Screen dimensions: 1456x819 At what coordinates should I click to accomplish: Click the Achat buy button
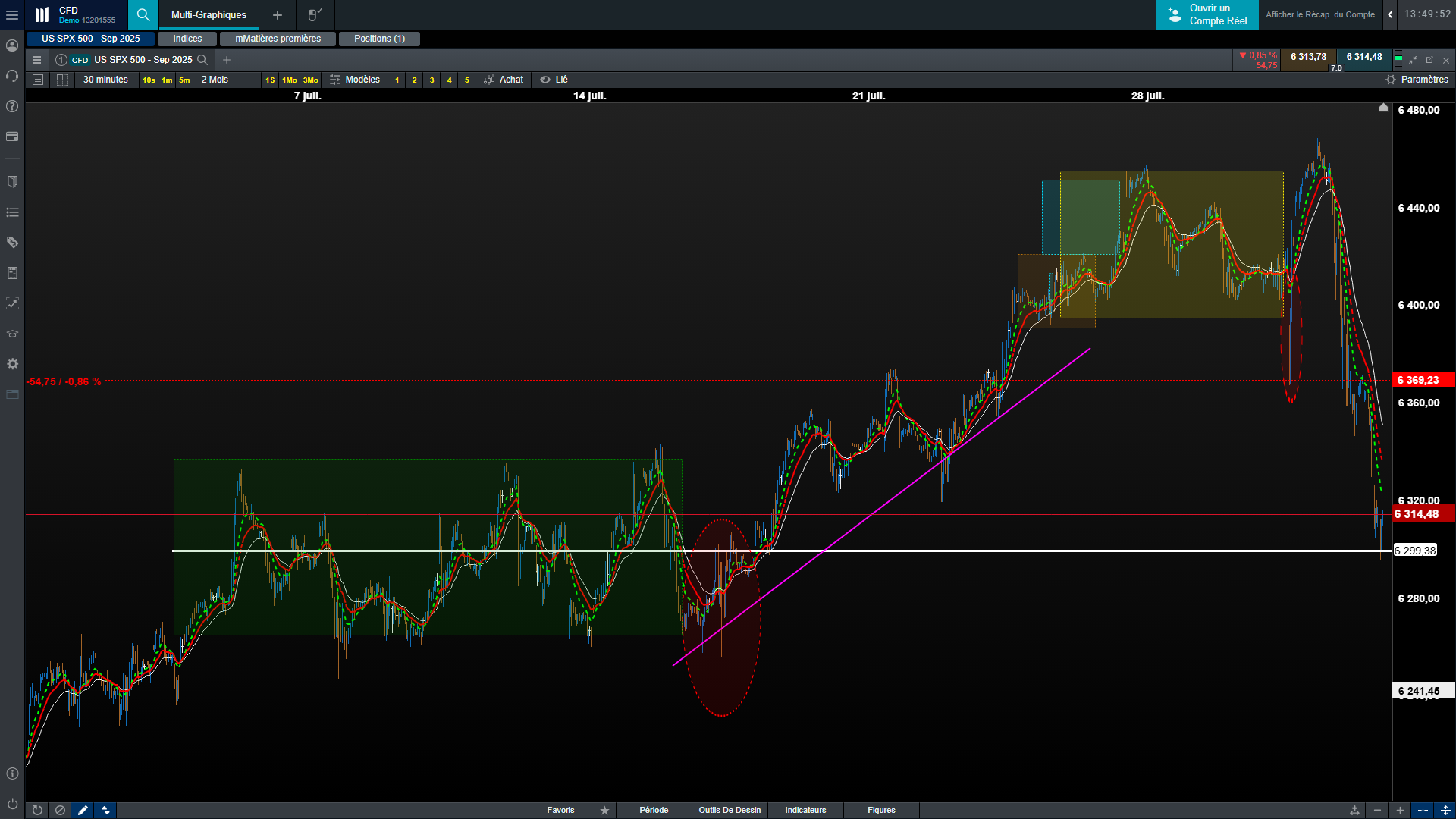coord(504,80)
